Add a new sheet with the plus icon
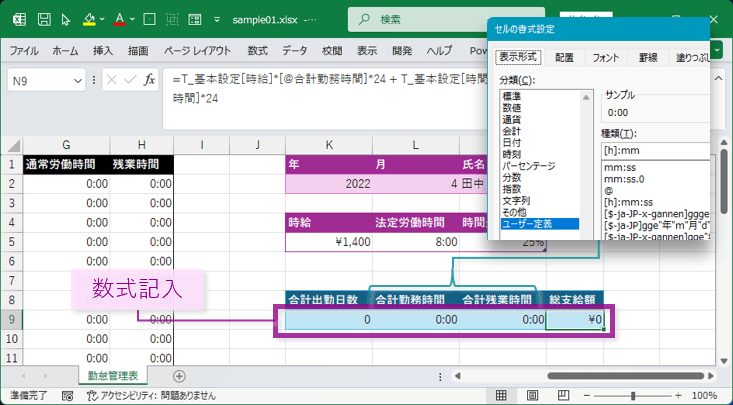This screenshot has height=405, width=733. pyautogui.click(x=179, y=376)
